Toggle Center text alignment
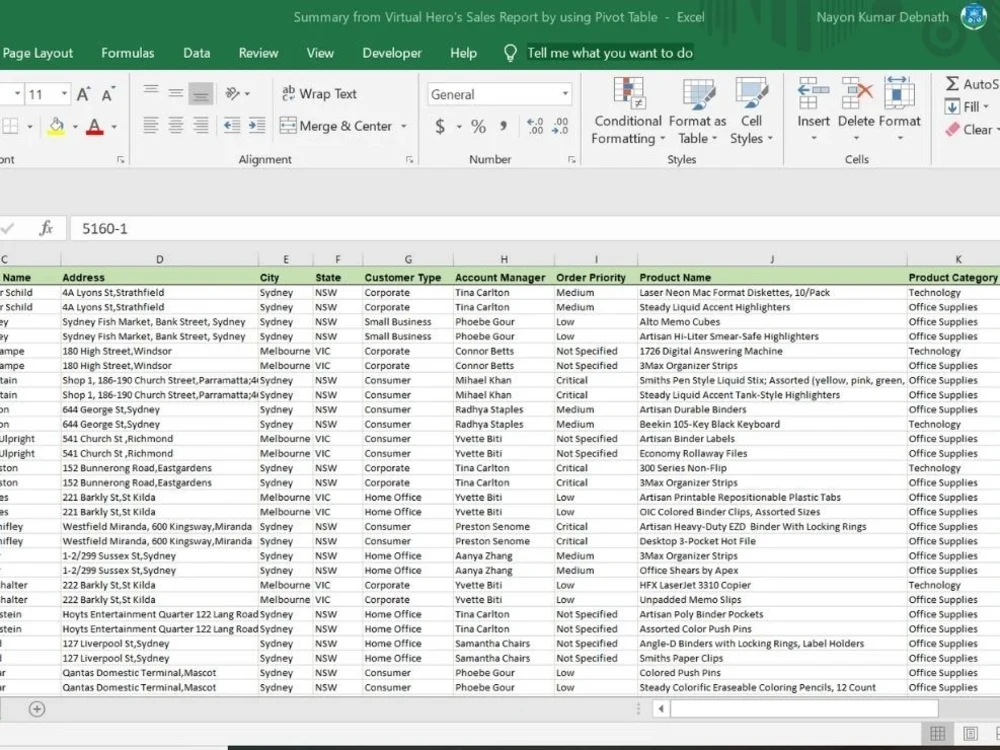 175,125
